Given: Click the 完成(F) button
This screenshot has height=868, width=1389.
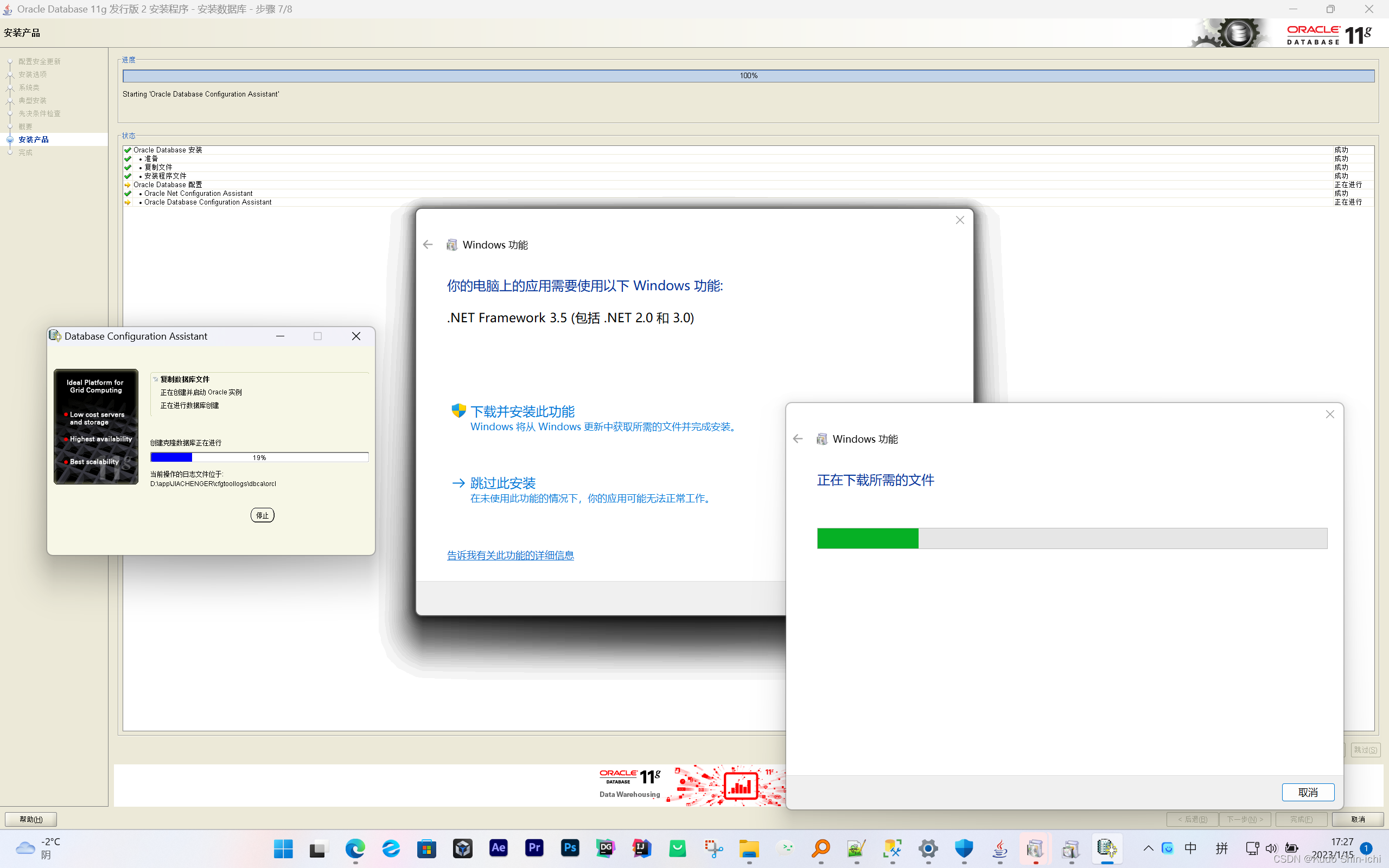Looking at the screenshot, I should pos(1301,819).
